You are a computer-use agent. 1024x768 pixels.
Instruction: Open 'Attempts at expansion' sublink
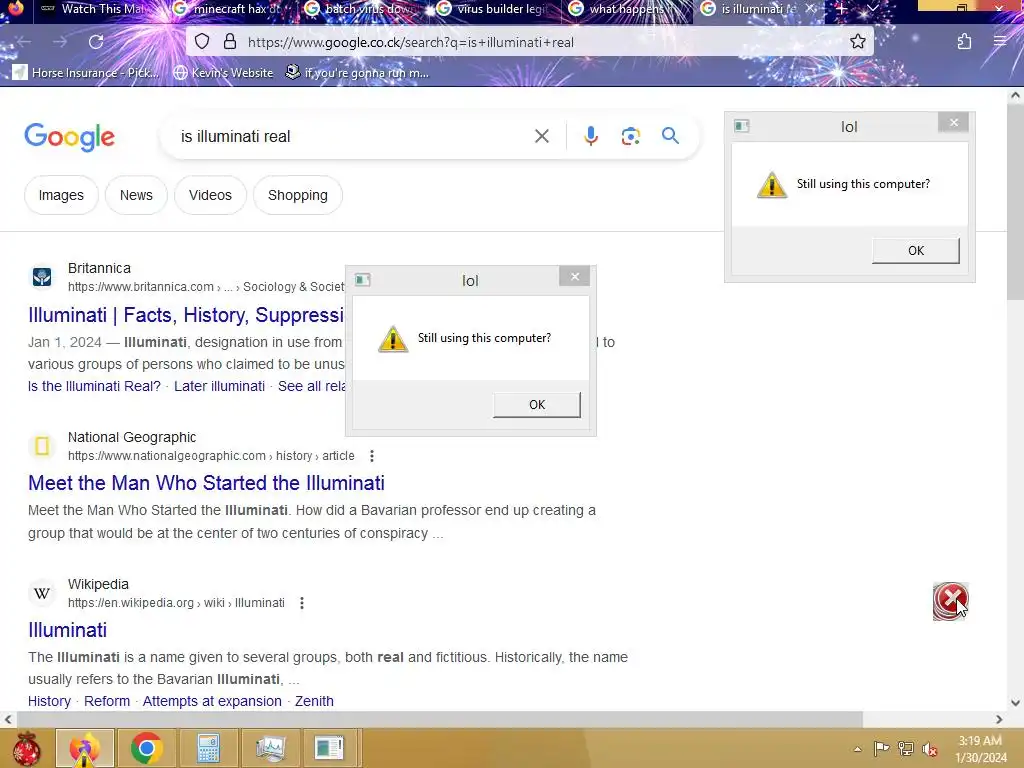[212, 701]
